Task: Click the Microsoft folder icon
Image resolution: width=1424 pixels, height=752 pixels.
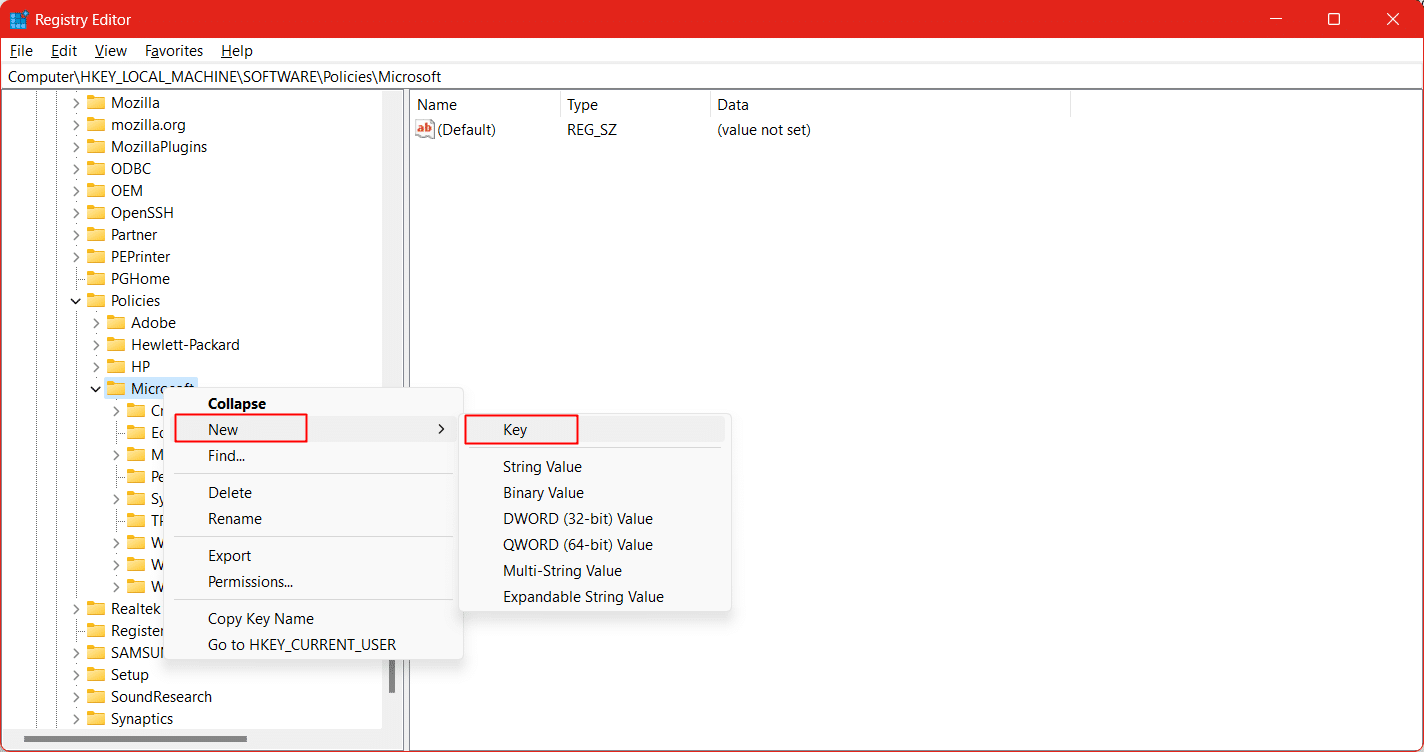Action: (x=116, y=388)
